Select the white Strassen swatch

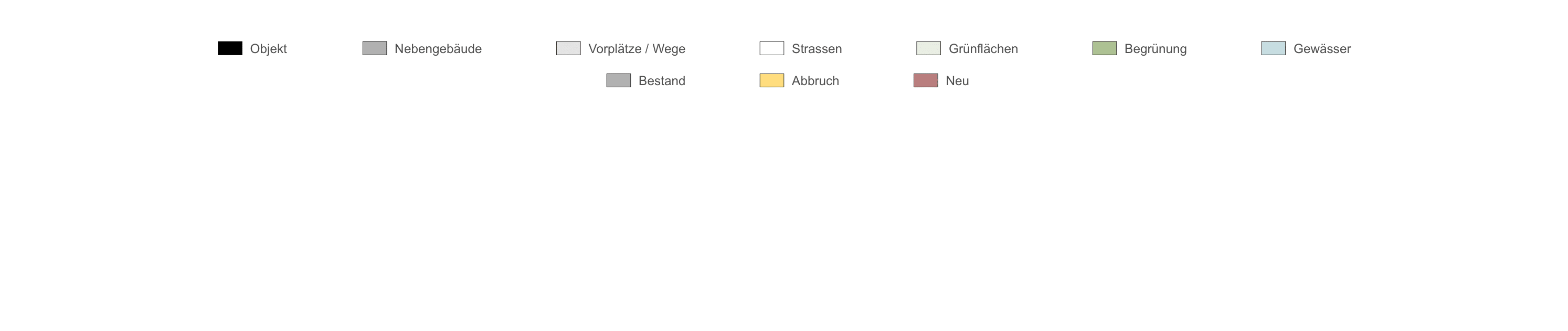tap(772, 48)
